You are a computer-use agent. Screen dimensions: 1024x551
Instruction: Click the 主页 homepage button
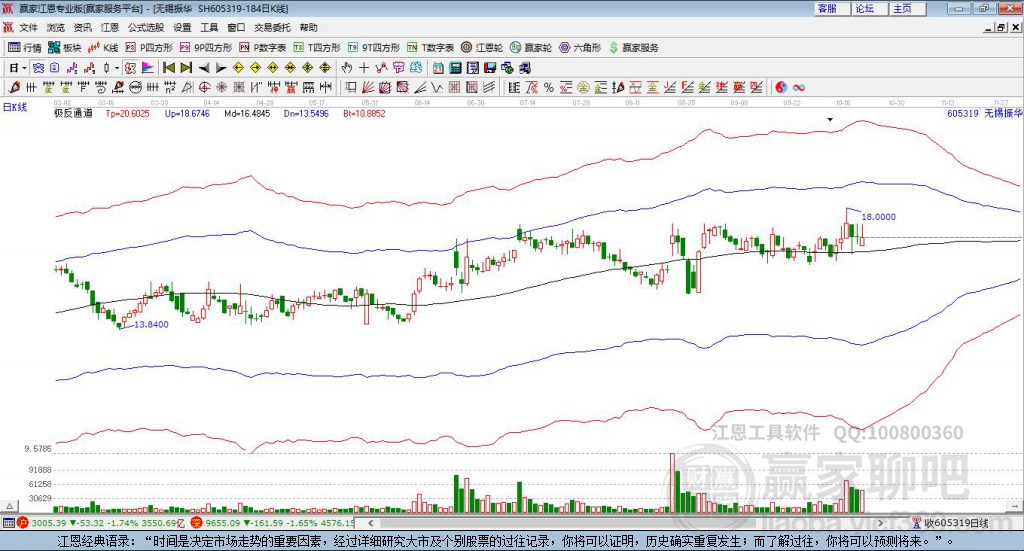(x=907, y=8)
